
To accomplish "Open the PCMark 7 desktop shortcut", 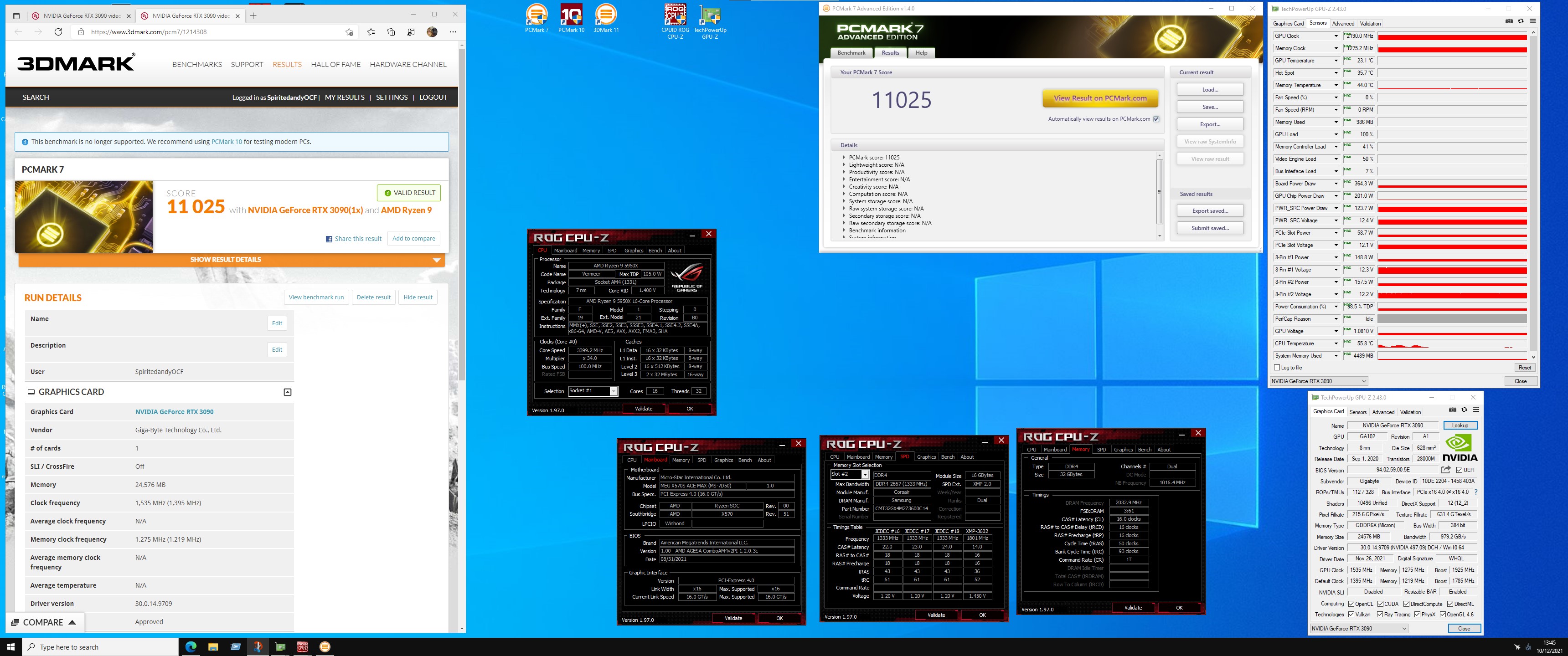I will (x=536, y=18).
